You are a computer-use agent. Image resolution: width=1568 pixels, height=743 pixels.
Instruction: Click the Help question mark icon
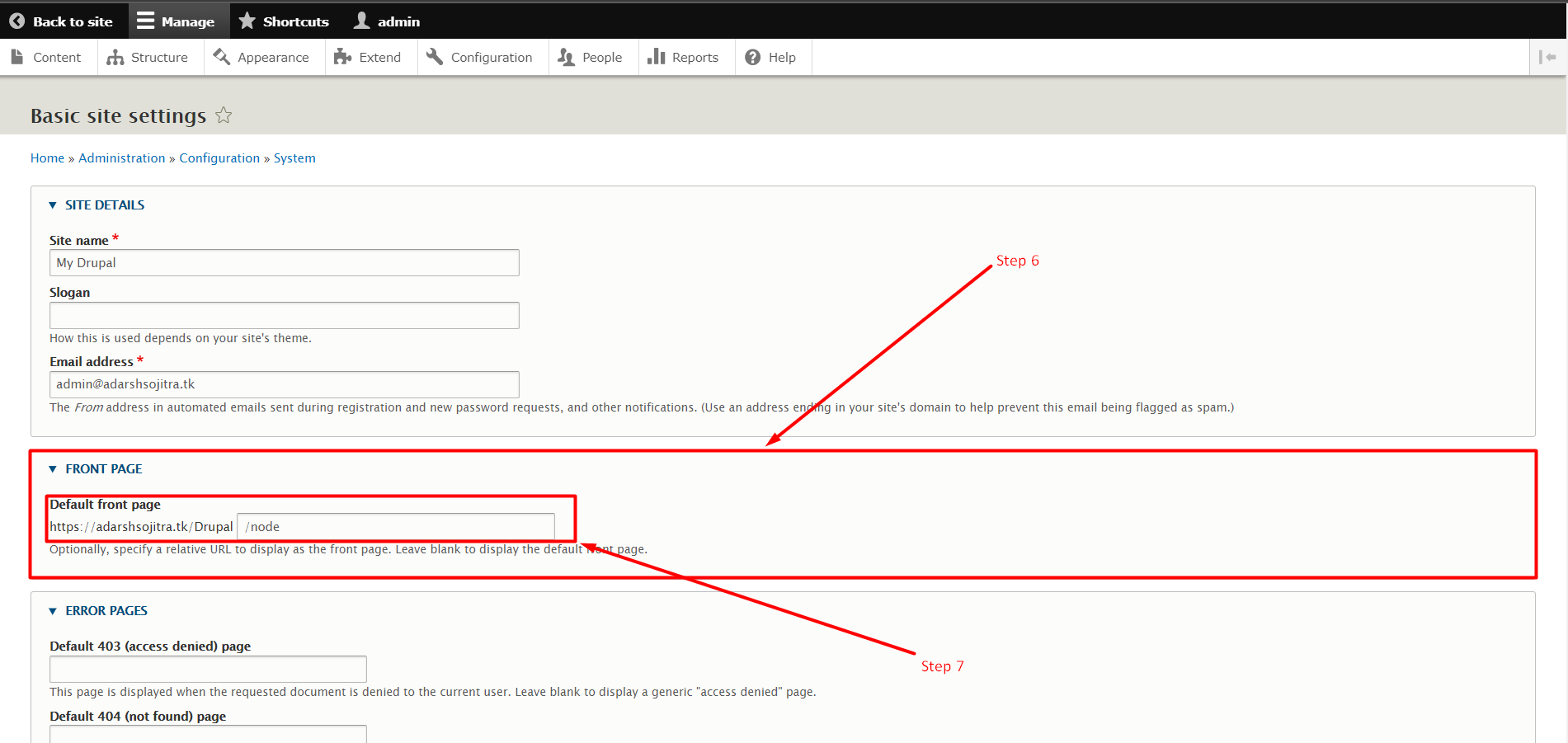pyautogui.click(x=752, y=57)
